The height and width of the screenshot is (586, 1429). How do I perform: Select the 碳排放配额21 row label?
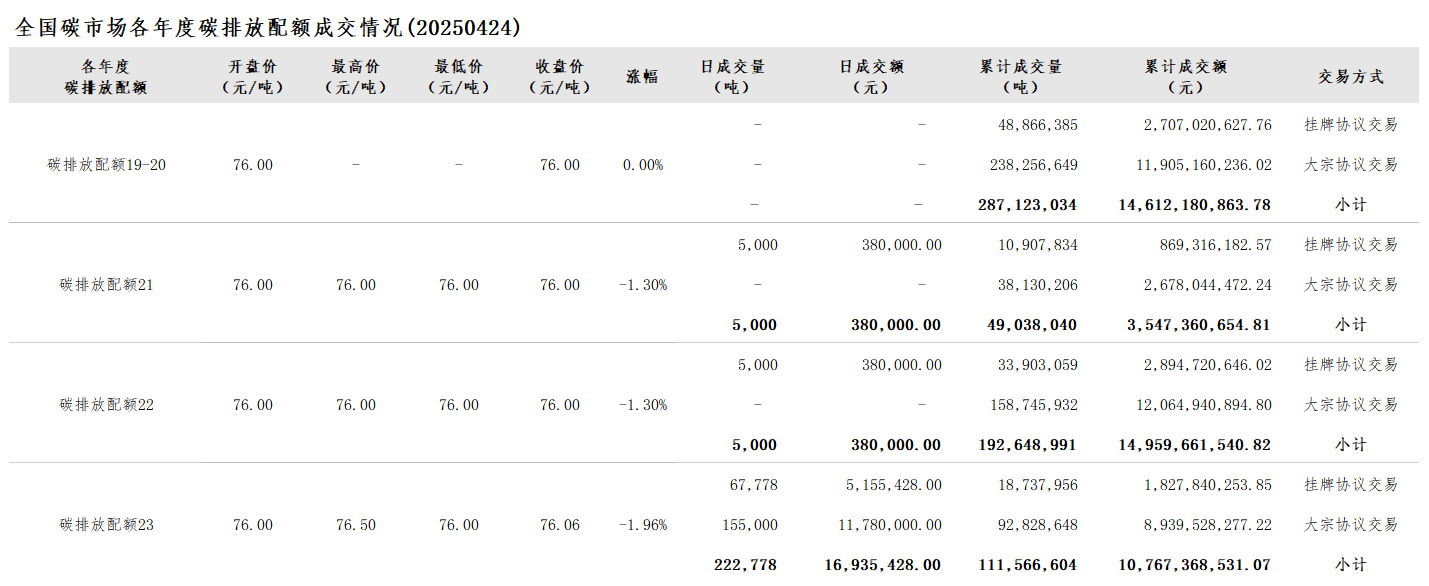(107, 285)
